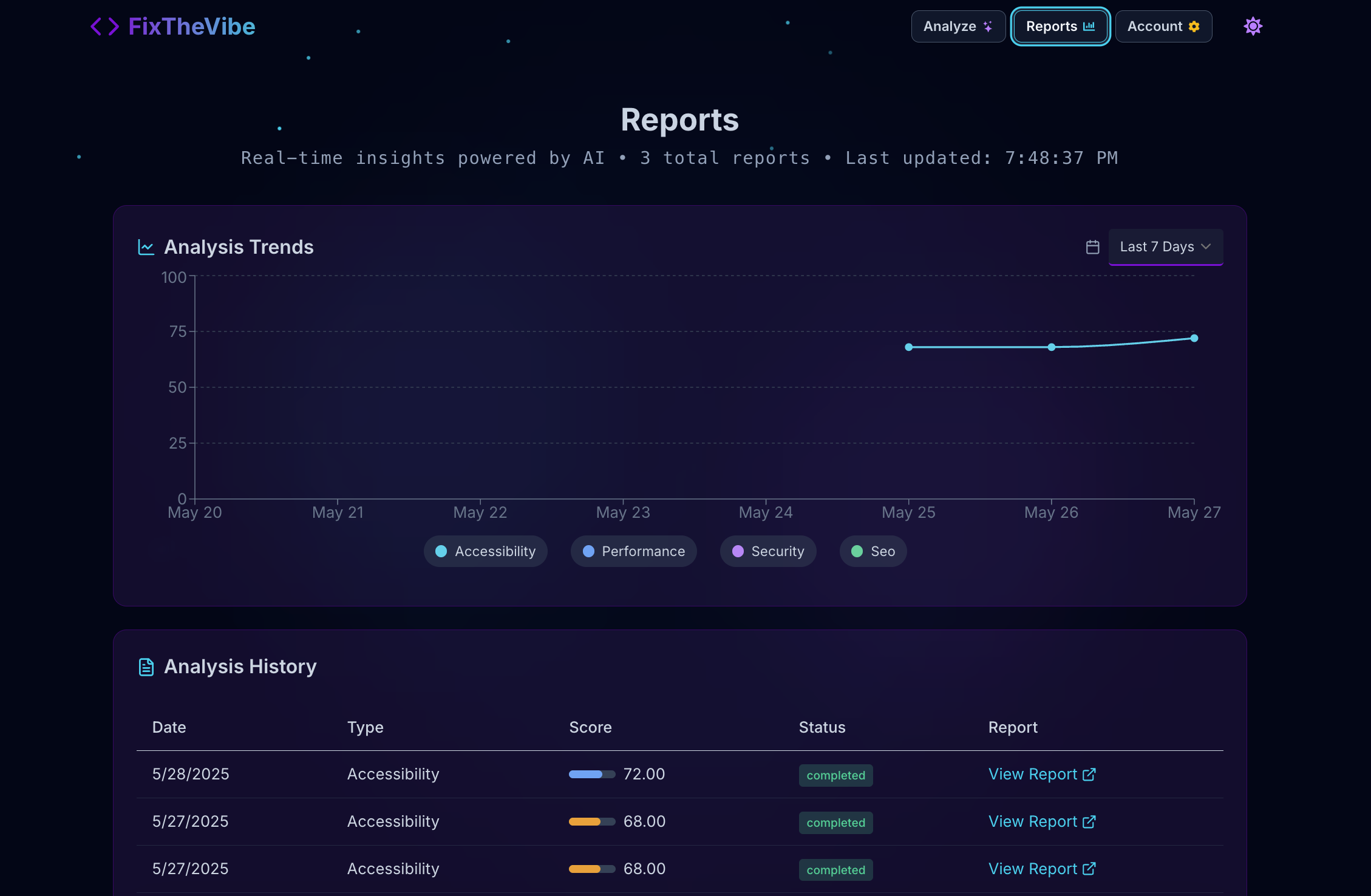Image resolution: width=1371 pixels, height=896 pixels.
Task: Click the Analysis Trends heading
Action: click(x=239, y=247)
